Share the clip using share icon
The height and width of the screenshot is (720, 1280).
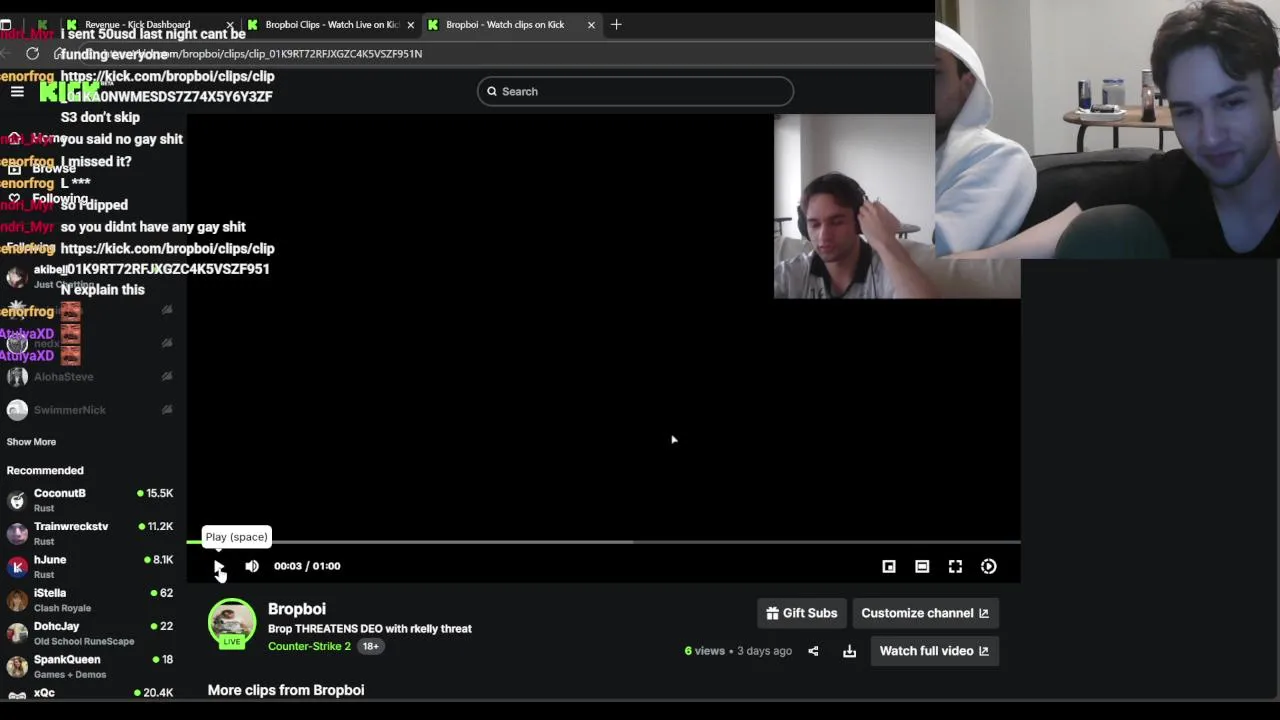point(813,651)
